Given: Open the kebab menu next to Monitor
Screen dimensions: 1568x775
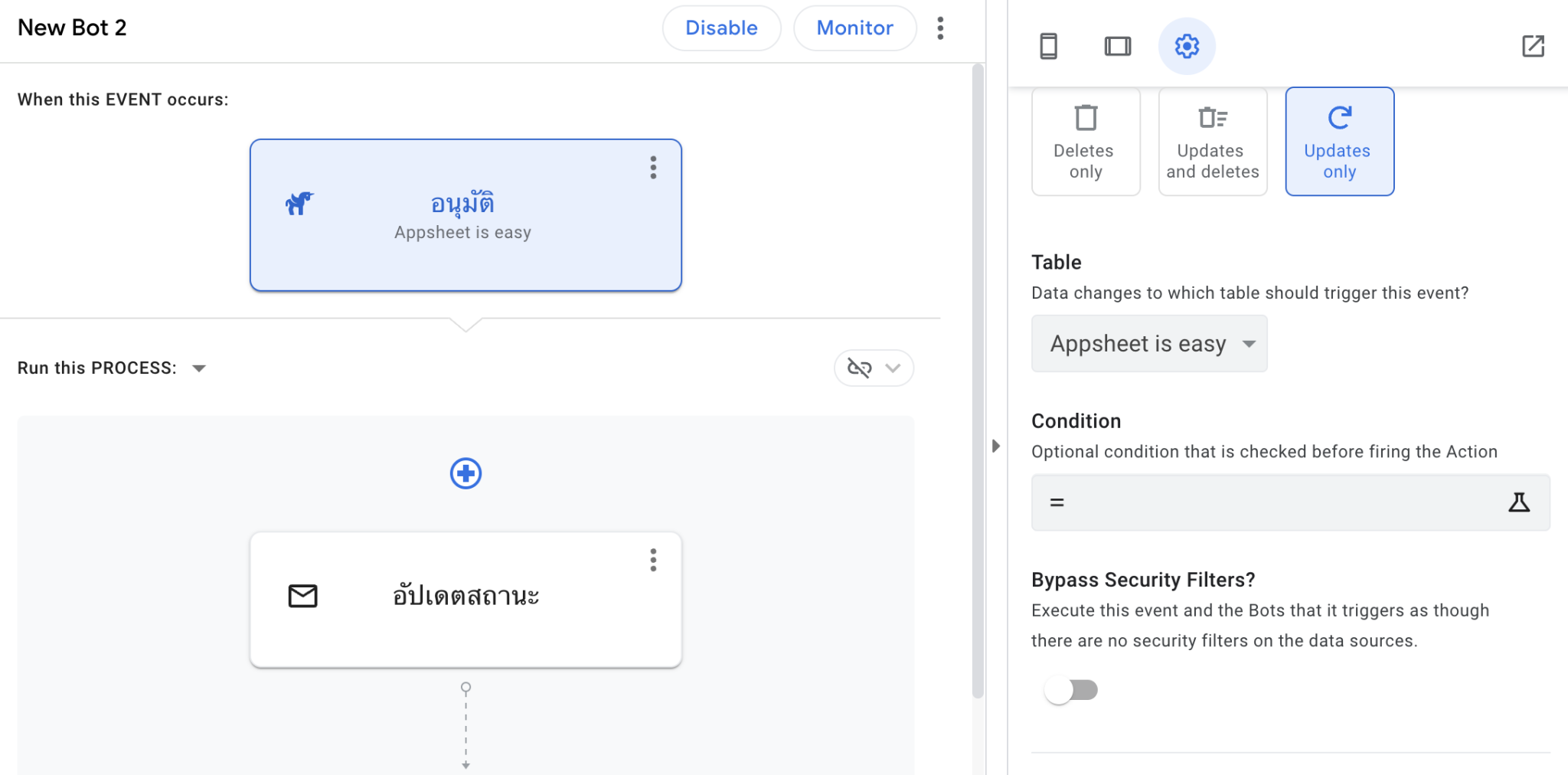Looking at the screenshot, I should pyautogui.click(x=940, y=28).
